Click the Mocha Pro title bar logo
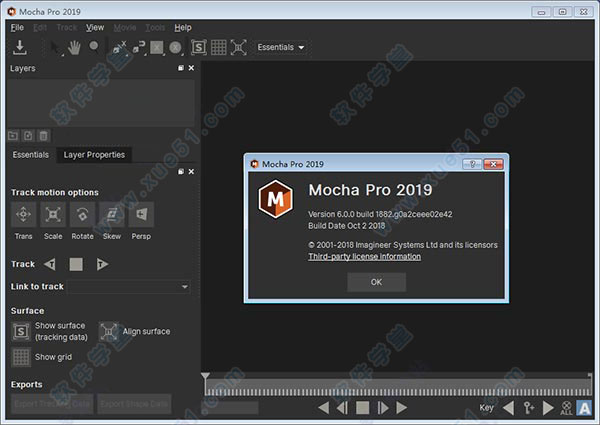Viewport: 600px width, 425px height. click(11, 11)
